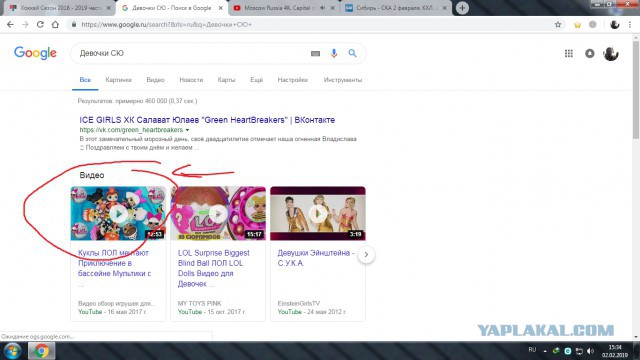Image resolution: width=640 pixels, height=360 pixels.
Task: Select the Все results tab
Action: (x=85, y=80)
